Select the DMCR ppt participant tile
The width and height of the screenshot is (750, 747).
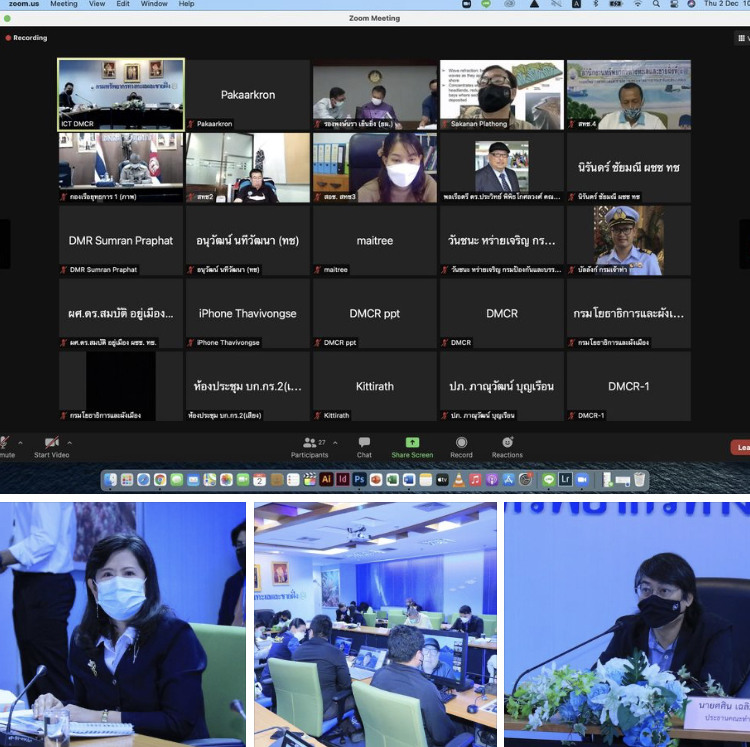coord(375,313)
